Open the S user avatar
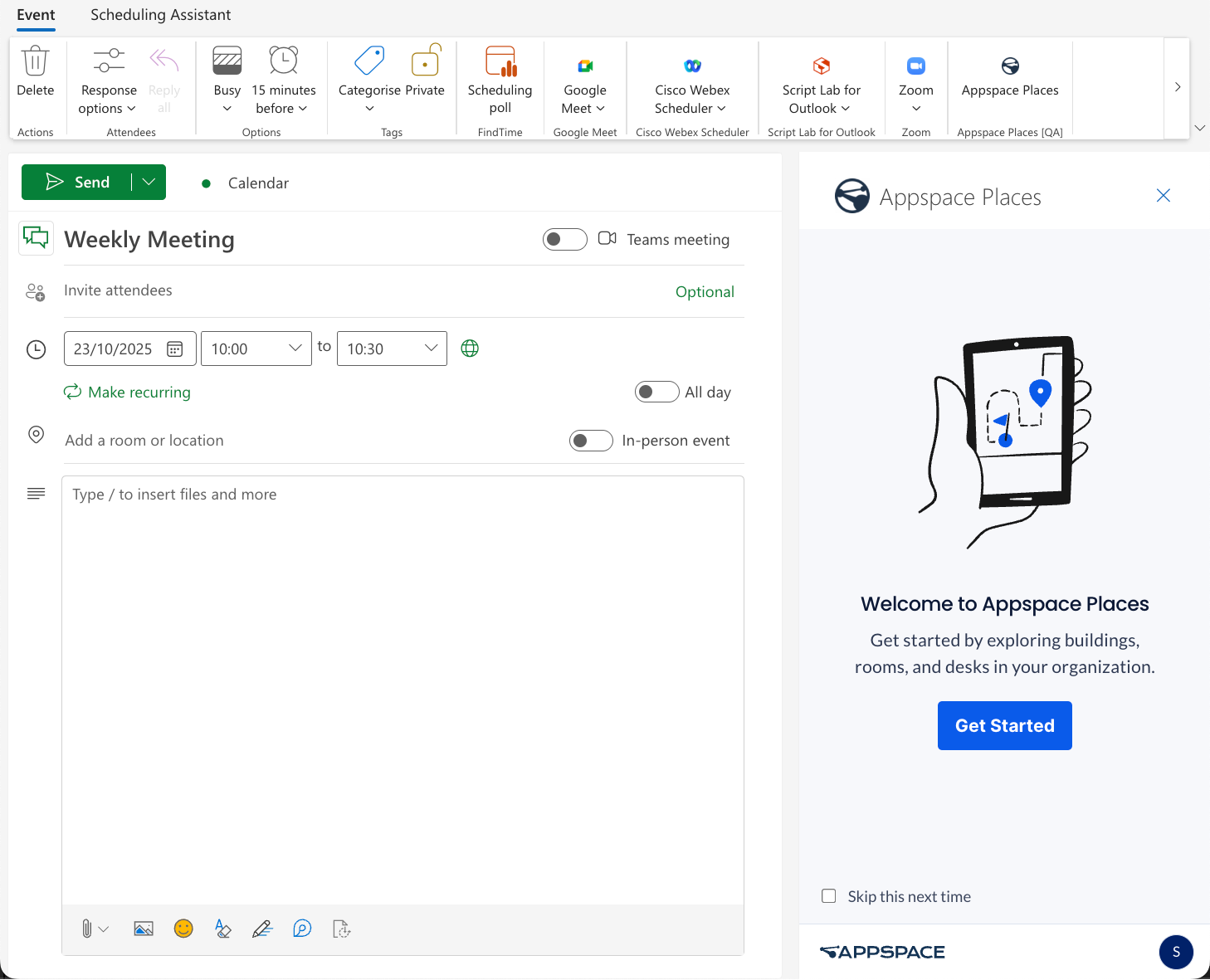 tap(1176, 952)
